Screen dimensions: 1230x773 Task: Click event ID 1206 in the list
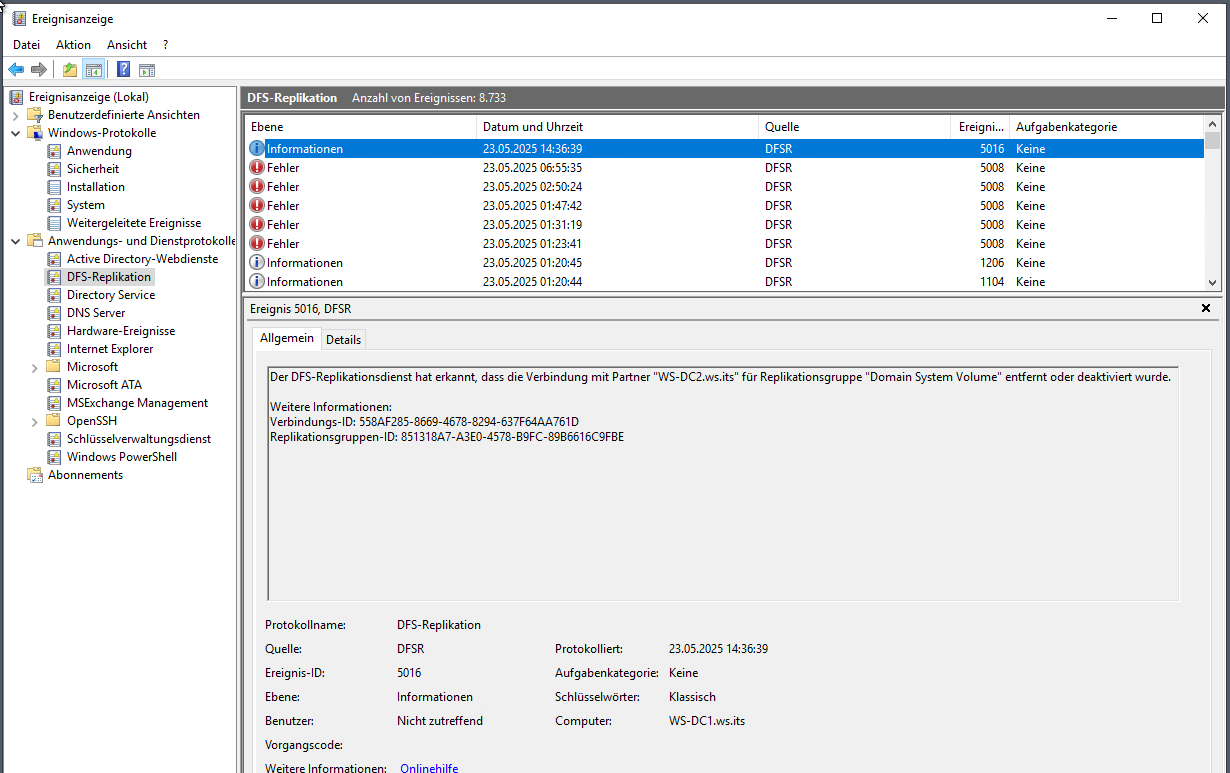[992, 263]
